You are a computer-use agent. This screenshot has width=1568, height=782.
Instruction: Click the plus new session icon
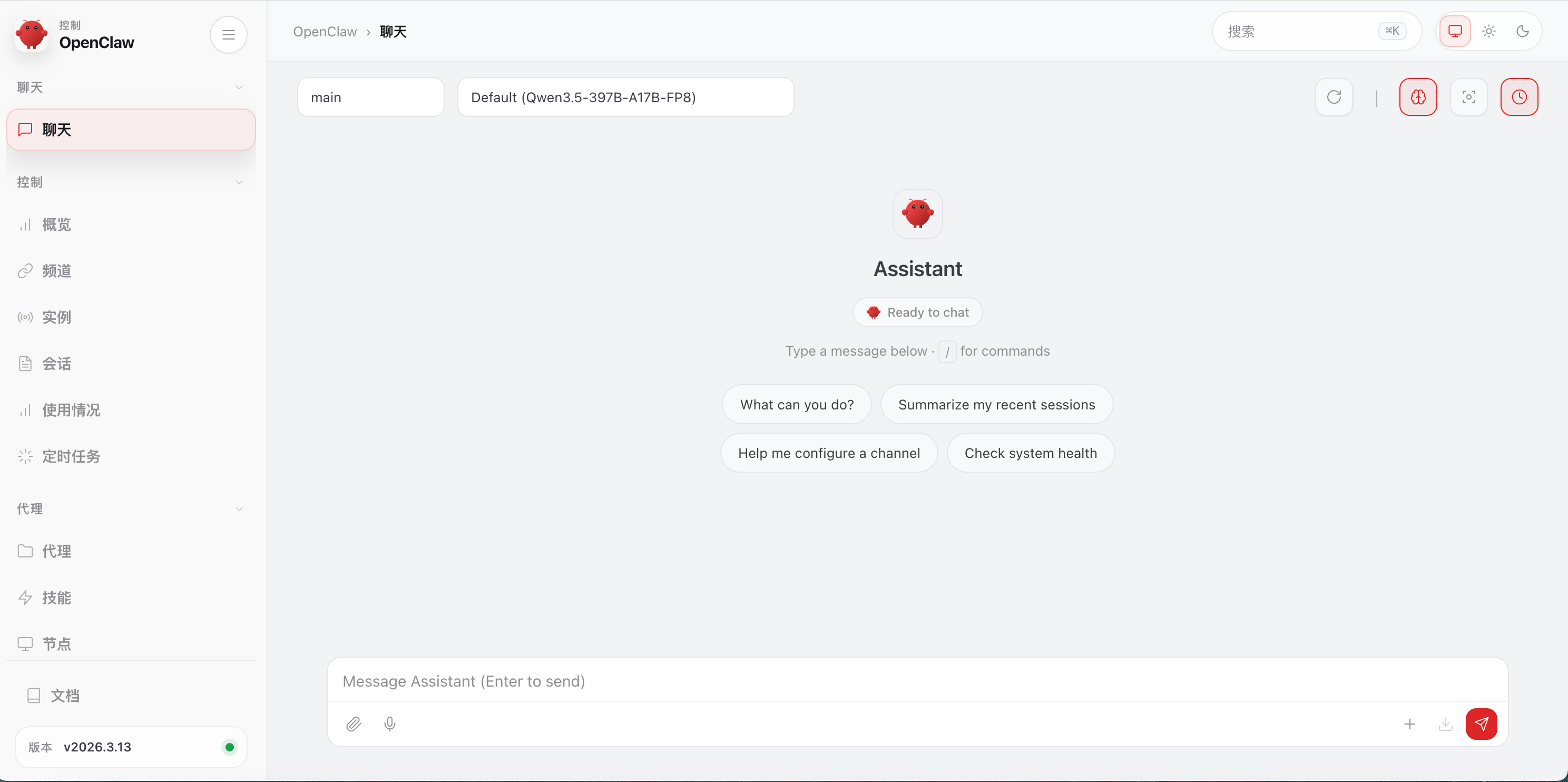coord(1409,724)
